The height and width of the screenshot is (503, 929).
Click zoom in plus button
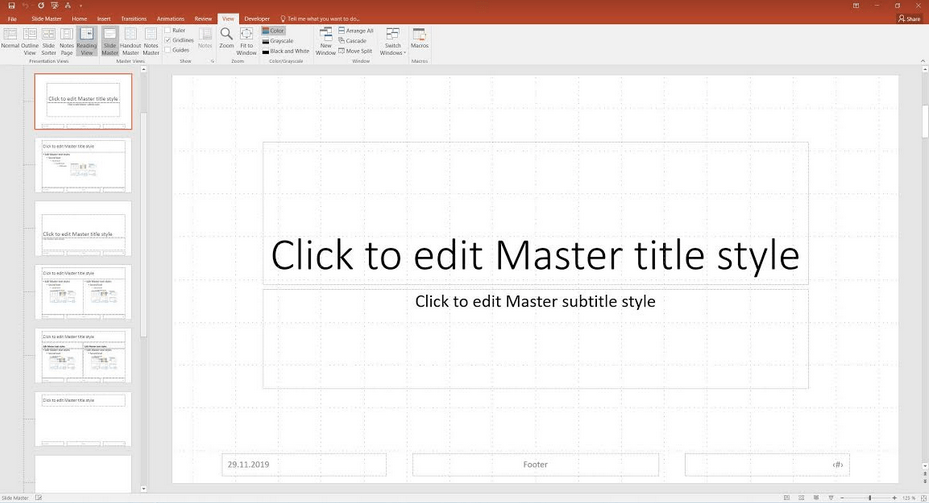point(894,498)
